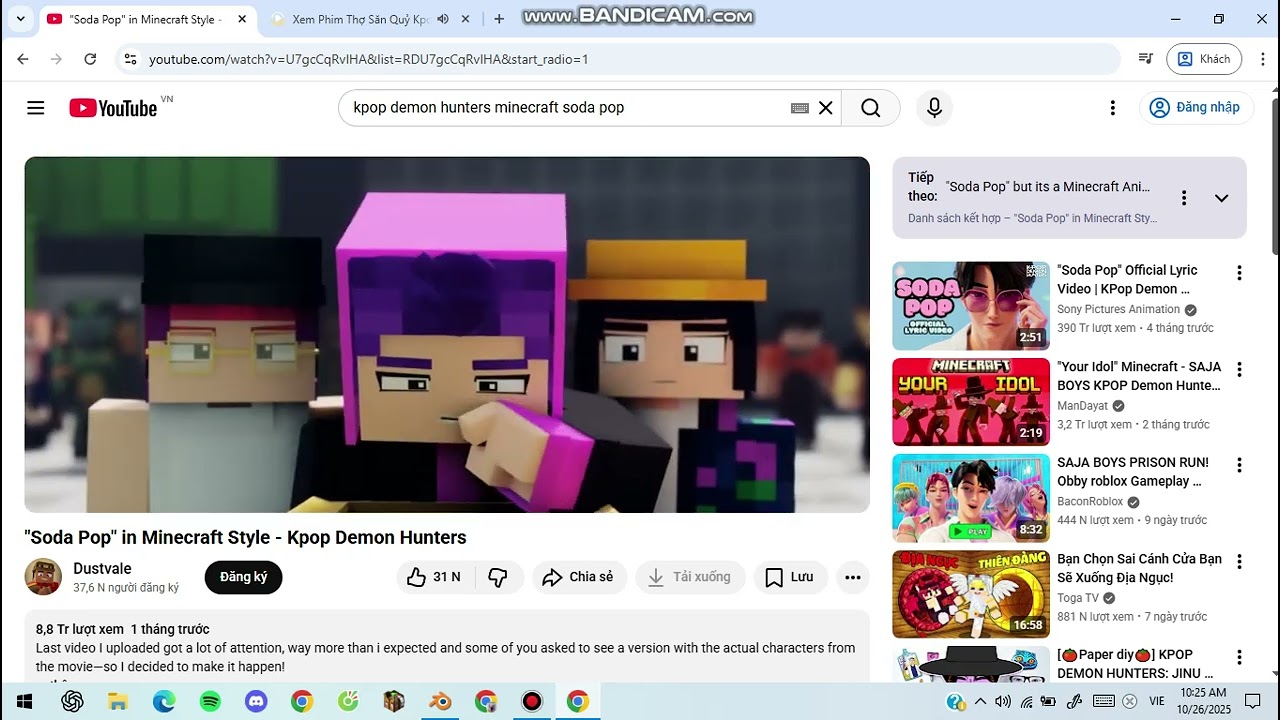Open Spotify from the taskbar
Image resolution: width=1280 pixels, height=720 pixels.
coord(210,701)
